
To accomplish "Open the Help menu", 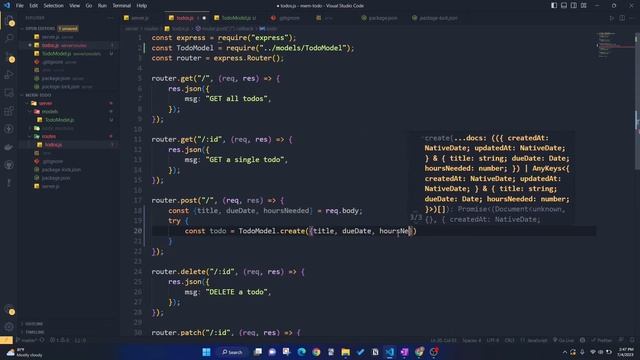I will (x=142, y=6).
